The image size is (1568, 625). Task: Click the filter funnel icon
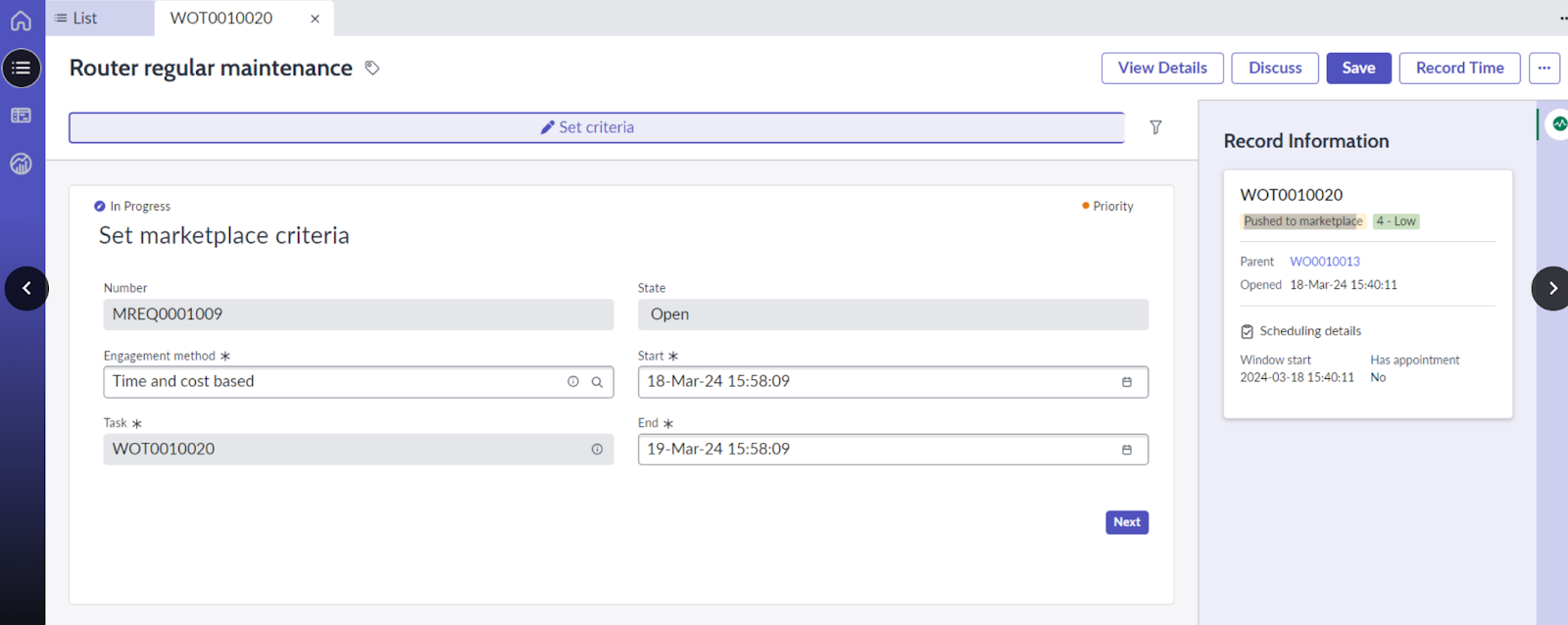[1156, 127]
